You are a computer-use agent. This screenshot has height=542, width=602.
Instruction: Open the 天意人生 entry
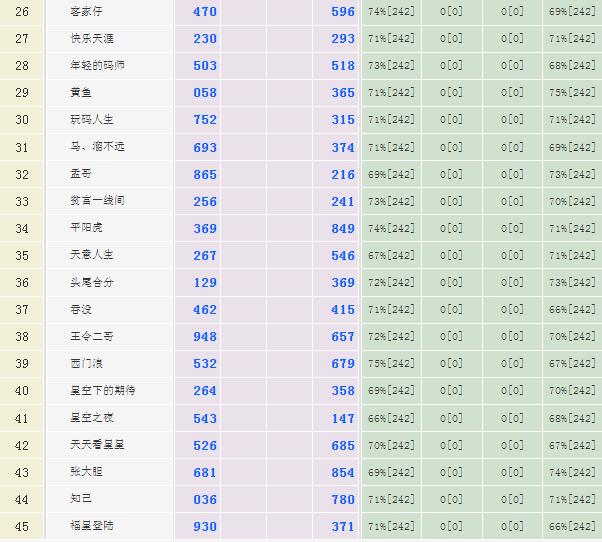click(x=90, y=255)
